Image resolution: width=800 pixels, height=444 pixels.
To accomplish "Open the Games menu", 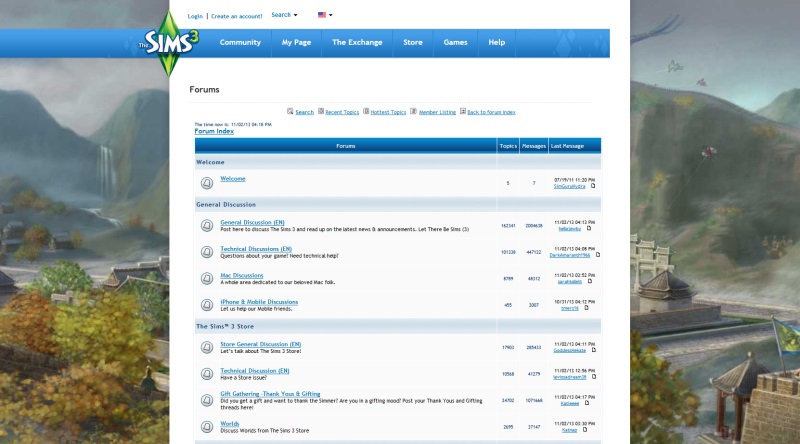I will [x=456, y=42].
